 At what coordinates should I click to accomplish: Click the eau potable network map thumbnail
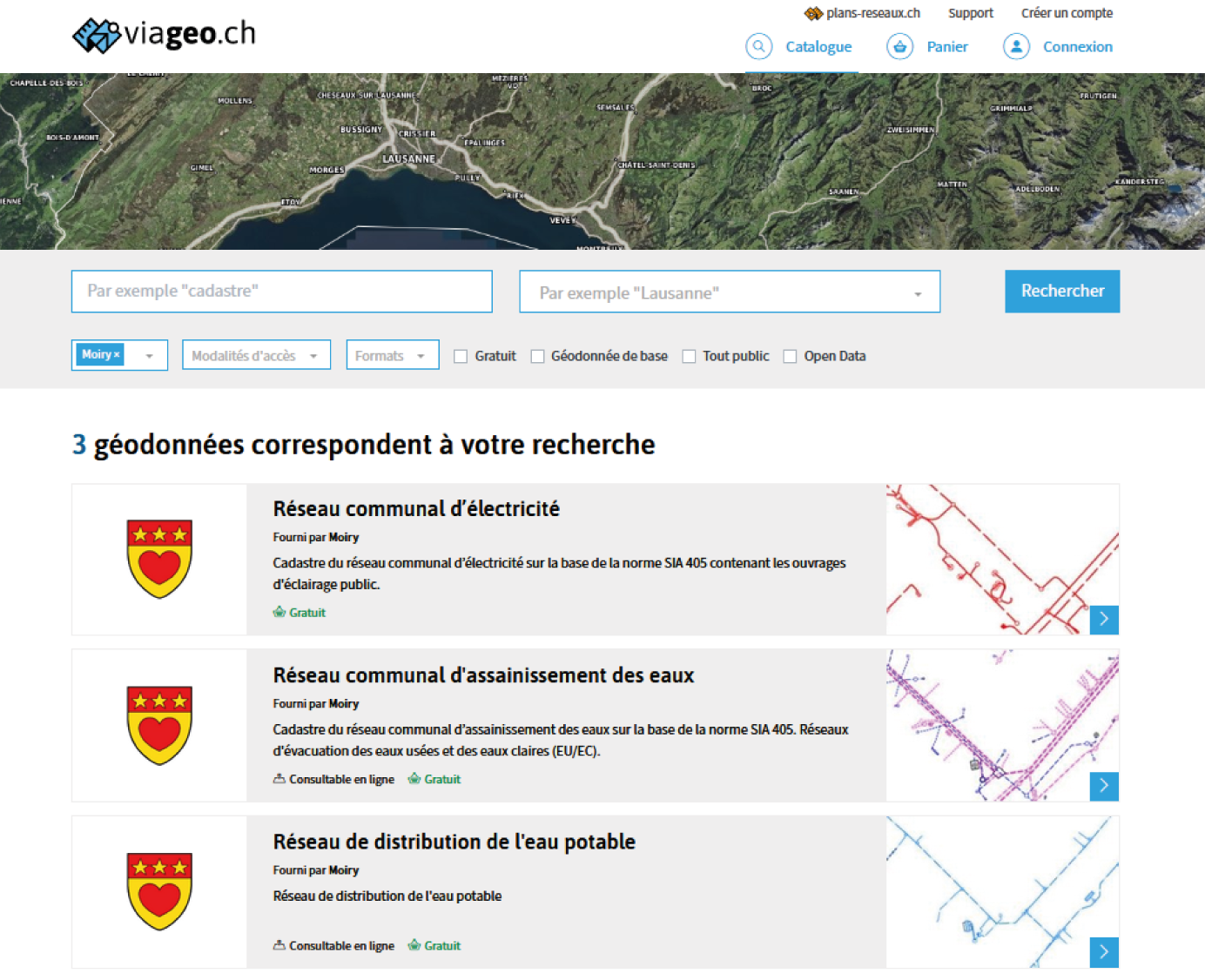coord(1002,891)
